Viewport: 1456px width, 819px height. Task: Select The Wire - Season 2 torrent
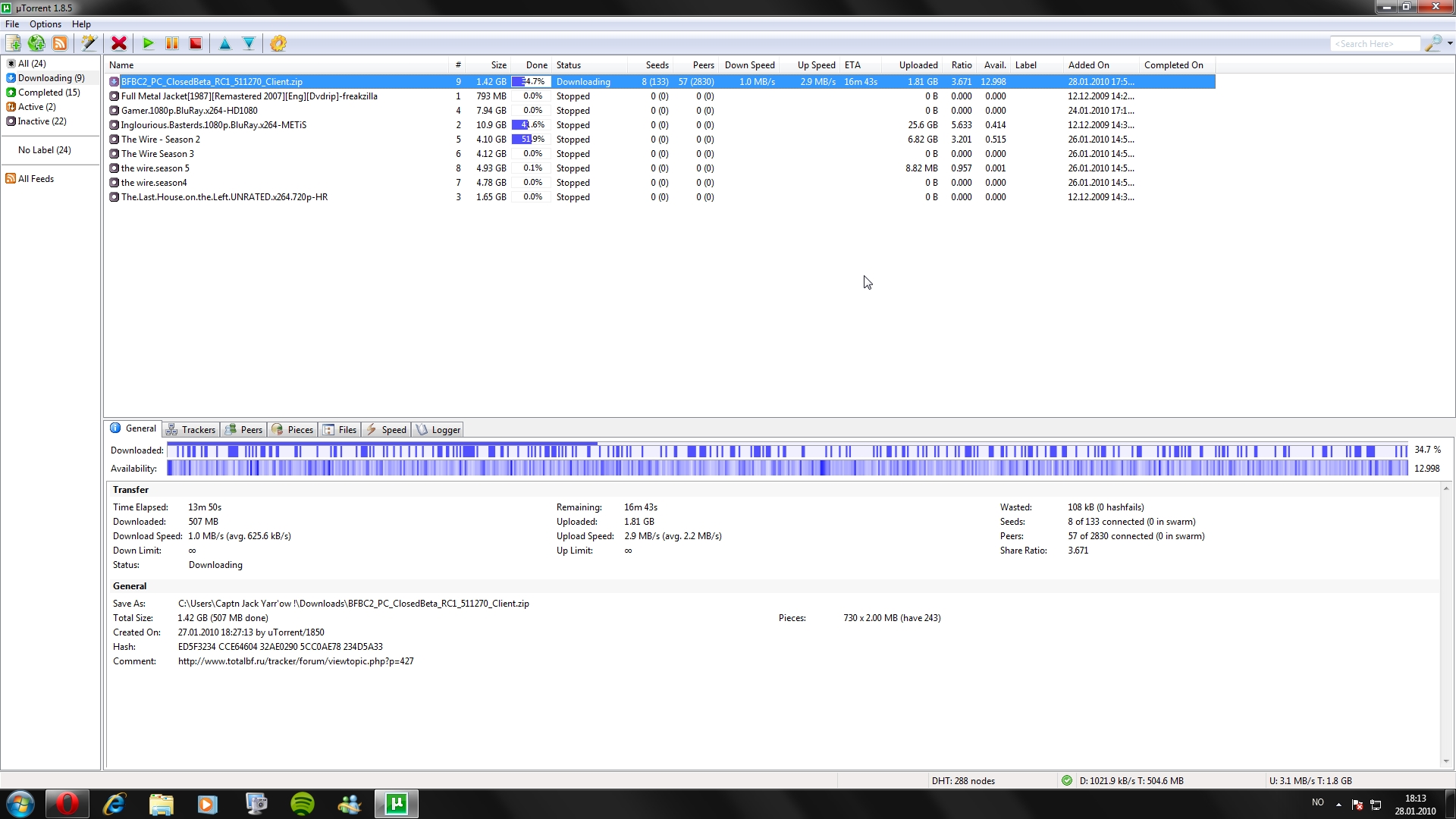point(660,140)
